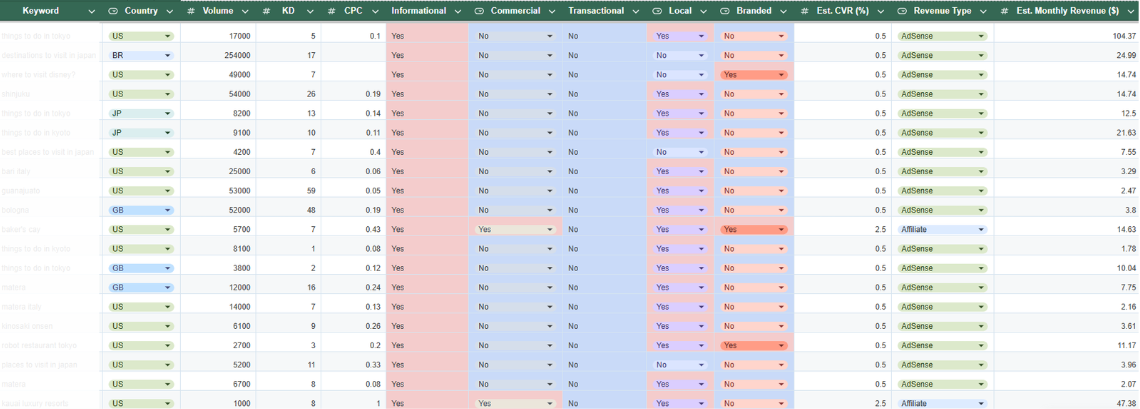Click the dropdown-chip type icon beside Country header
The image size is (1140, 409).
[112, 11]
